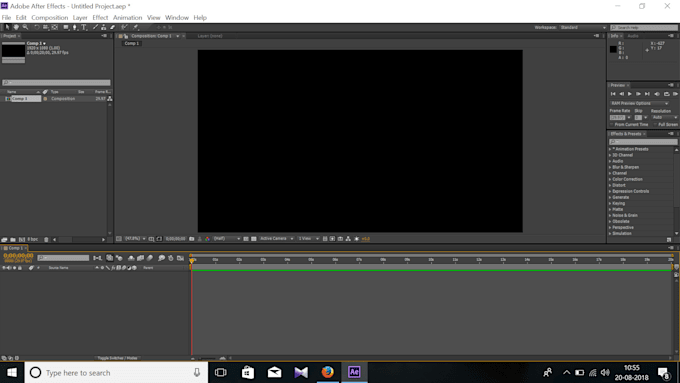Jump to last frame in Preview panel

pyautogui.click(x=647, y=94)
